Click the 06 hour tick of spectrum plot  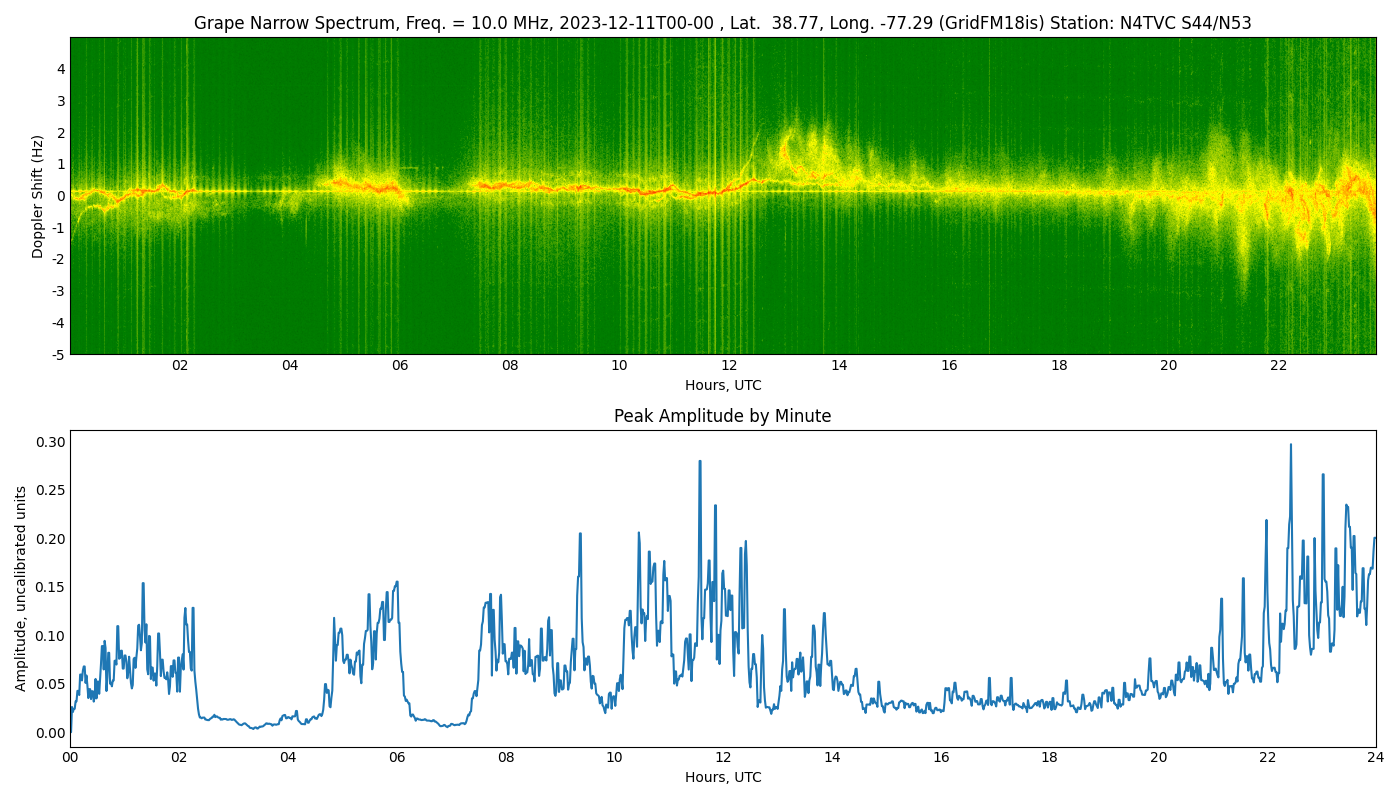[400, 365]
